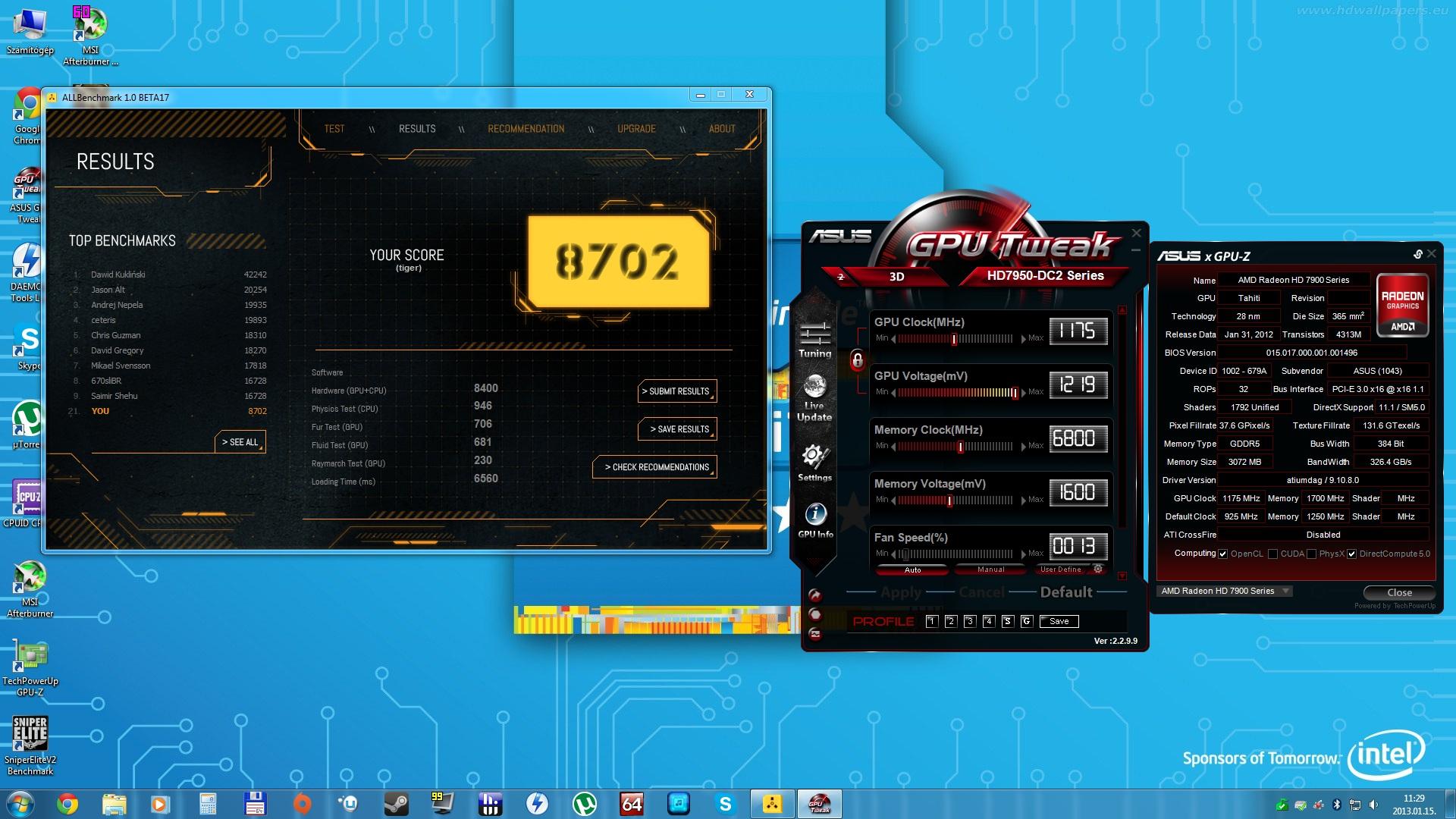Click the red hexagon icon beside the profile bar
The height and width of the screenshot is (819, 1456).
(x=815, y=614)
